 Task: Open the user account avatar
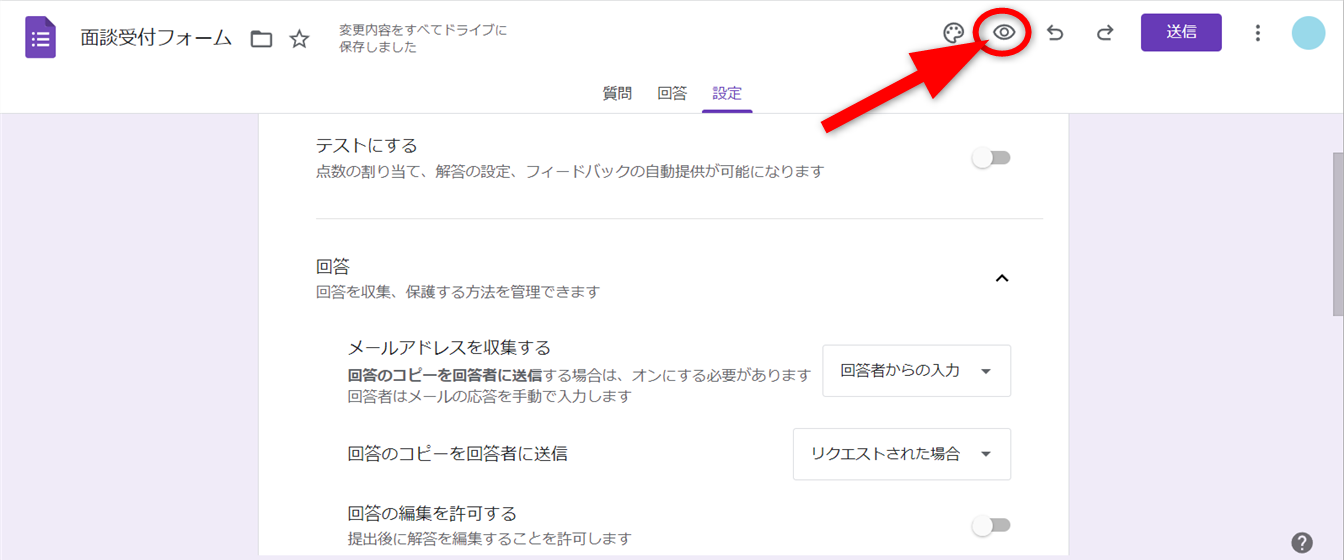(1308, 33)
